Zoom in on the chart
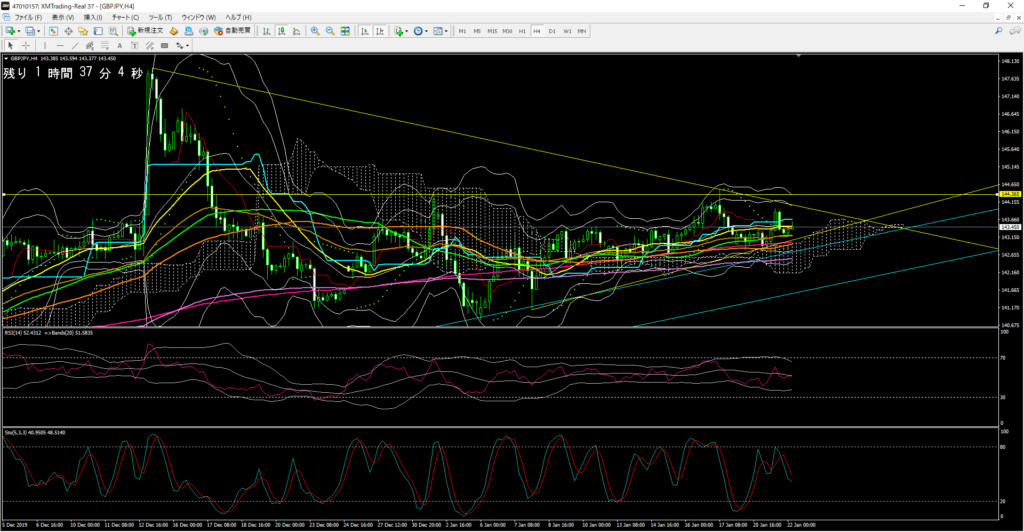 pos(315,31)
